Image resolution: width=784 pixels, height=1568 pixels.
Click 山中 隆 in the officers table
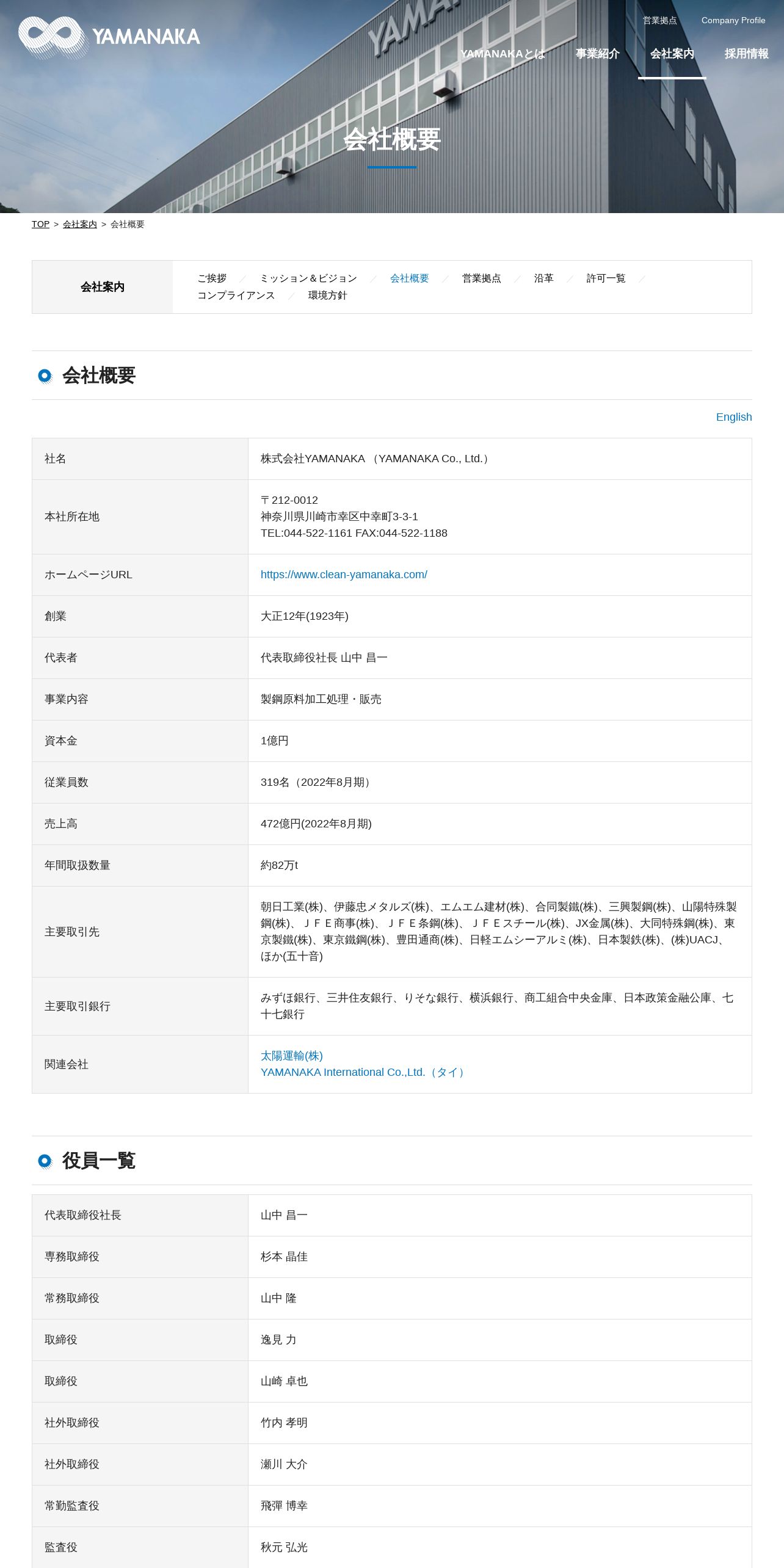[x=278, y=1298]
